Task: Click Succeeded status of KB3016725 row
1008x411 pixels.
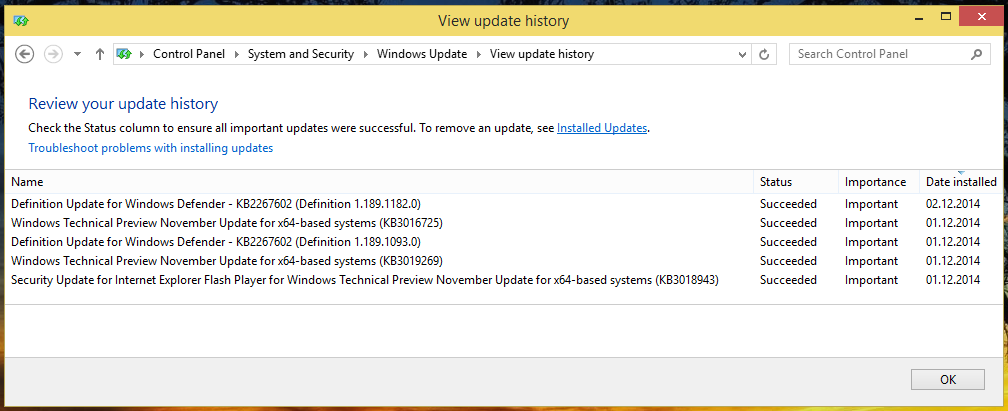Action: (788, 223)
